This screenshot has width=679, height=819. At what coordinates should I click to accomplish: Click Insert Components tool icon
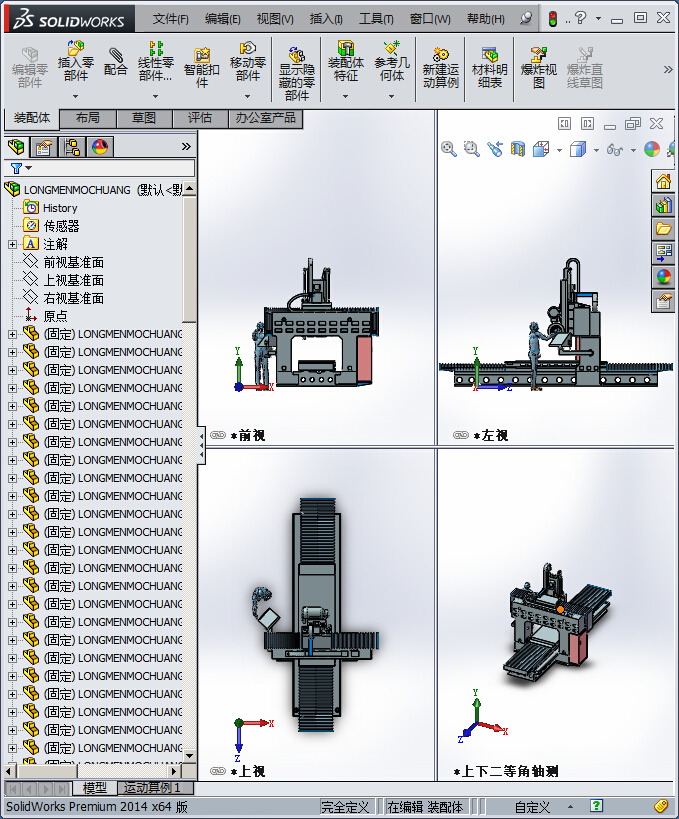point(76,48)
